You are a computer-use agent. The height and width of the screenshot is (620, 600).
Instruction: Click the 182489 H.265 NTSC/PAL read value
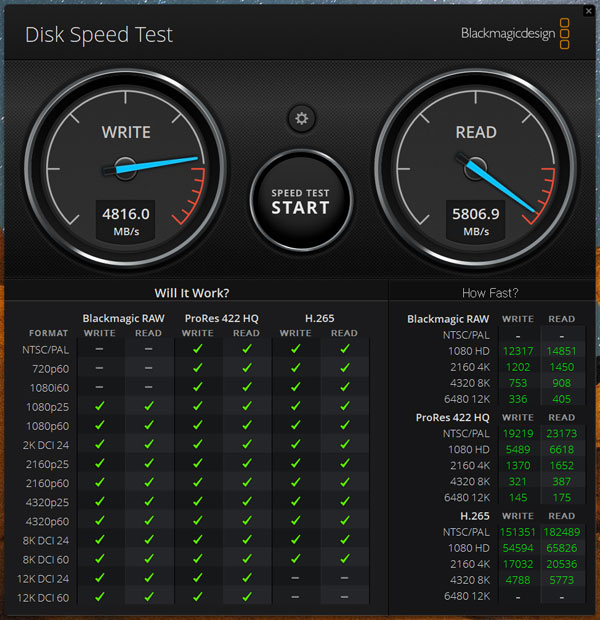point(561,531)
